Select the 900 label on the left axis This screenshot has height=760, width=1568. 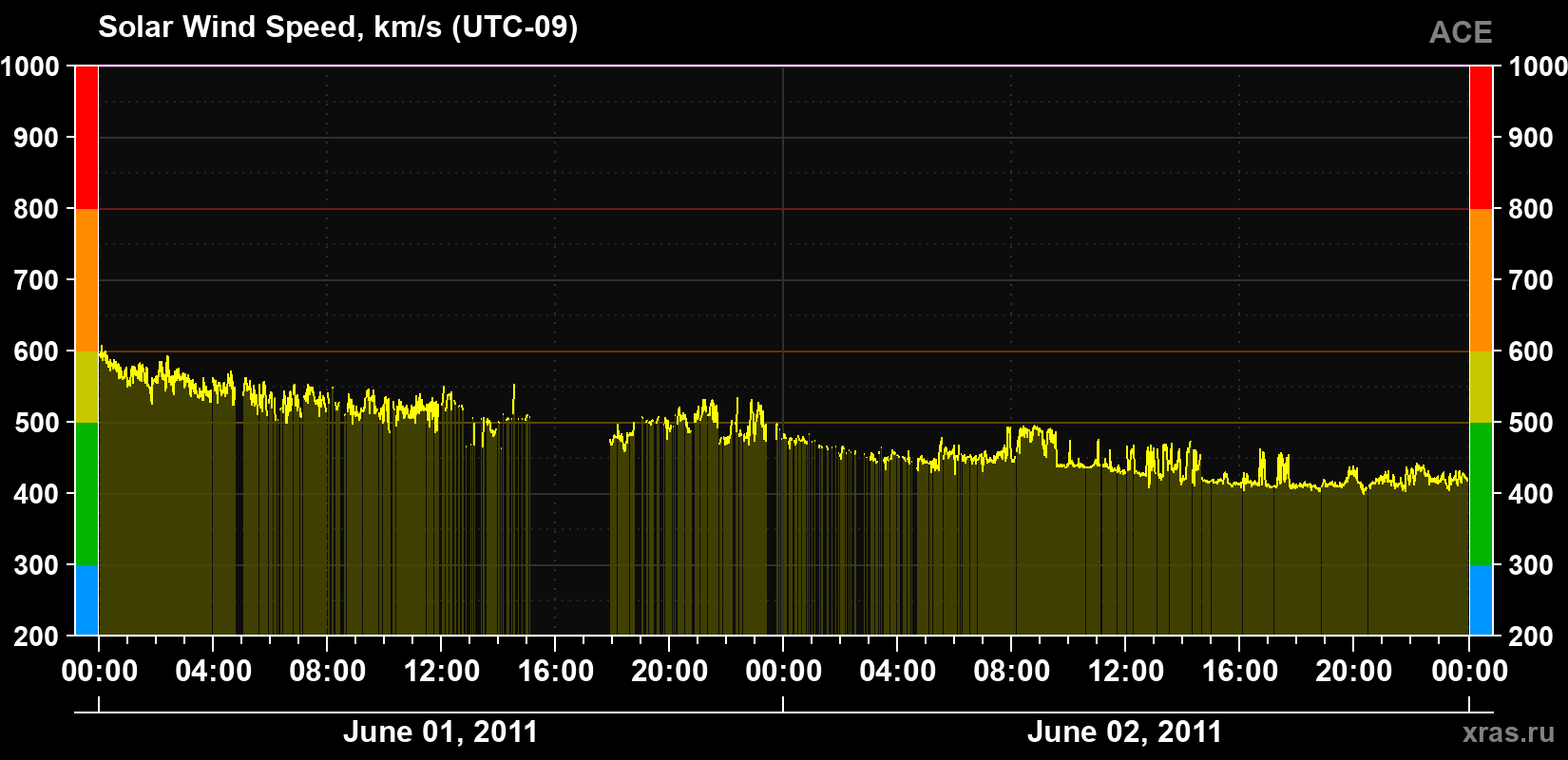point(37,138)
